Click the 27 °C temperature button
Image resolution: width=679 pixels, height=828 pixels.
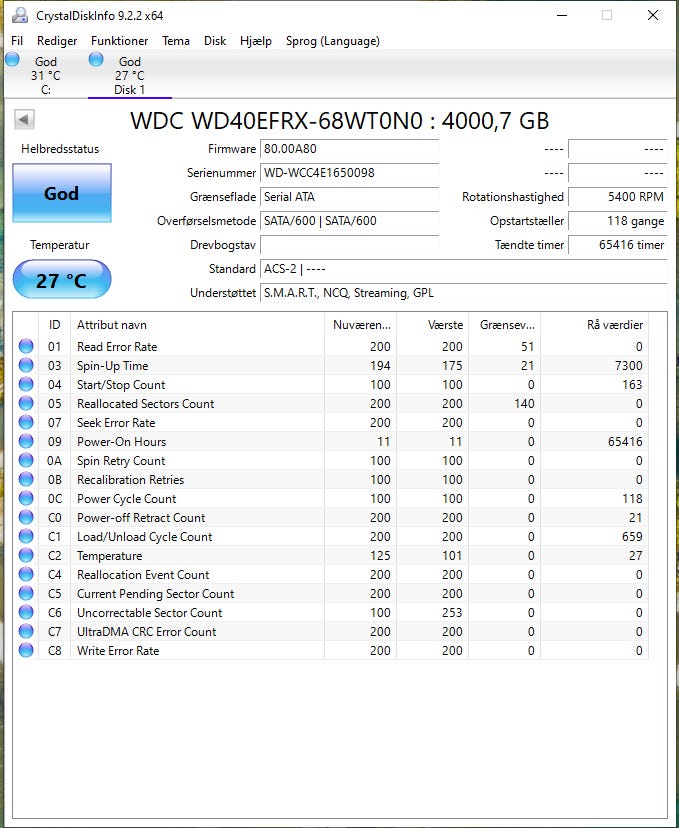(62, 280)
